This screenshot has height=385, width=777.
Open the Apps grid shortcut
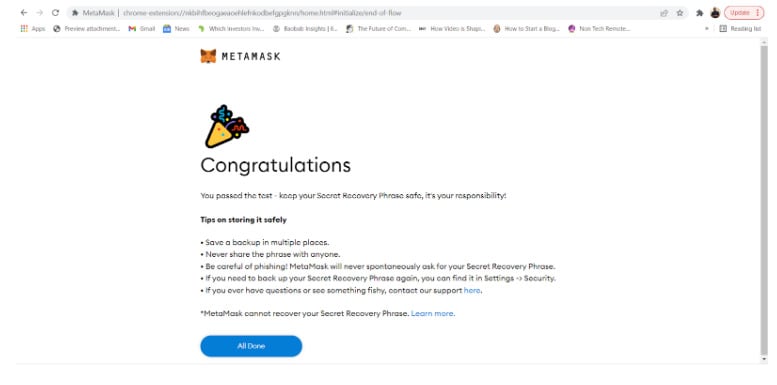pyautogui.click(x=33, y=29)
